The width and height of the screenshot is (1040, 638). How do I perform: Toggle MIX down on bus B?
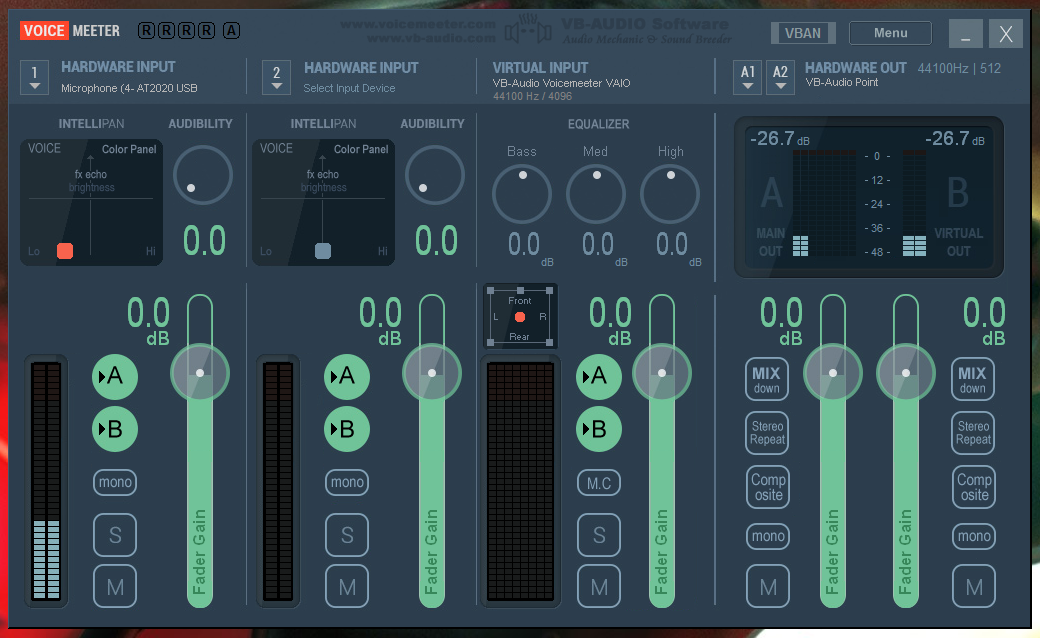972,379
